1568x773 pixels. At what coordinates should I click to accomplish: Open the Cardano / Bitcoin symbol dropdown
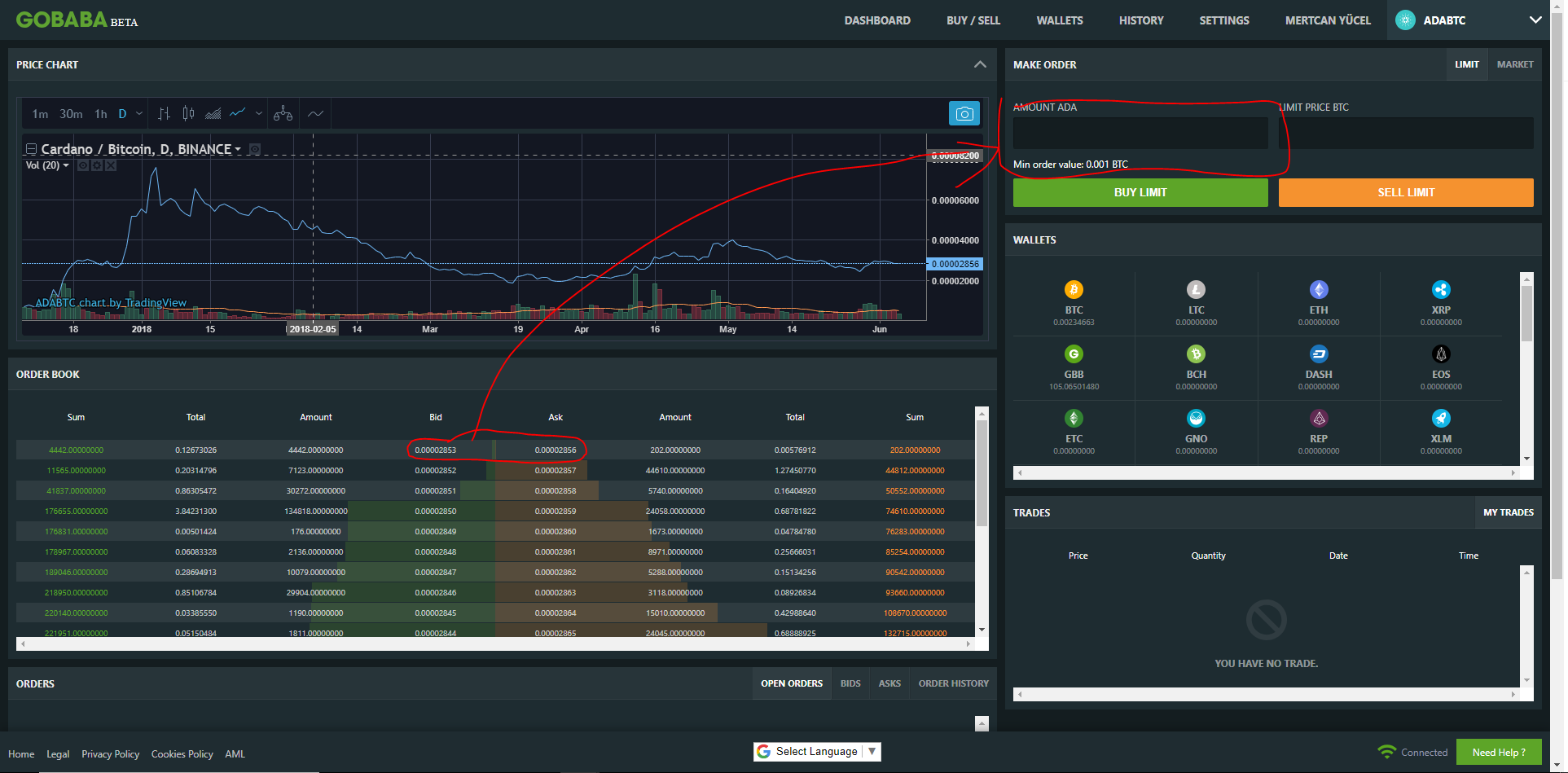click(x=238, y=150)
